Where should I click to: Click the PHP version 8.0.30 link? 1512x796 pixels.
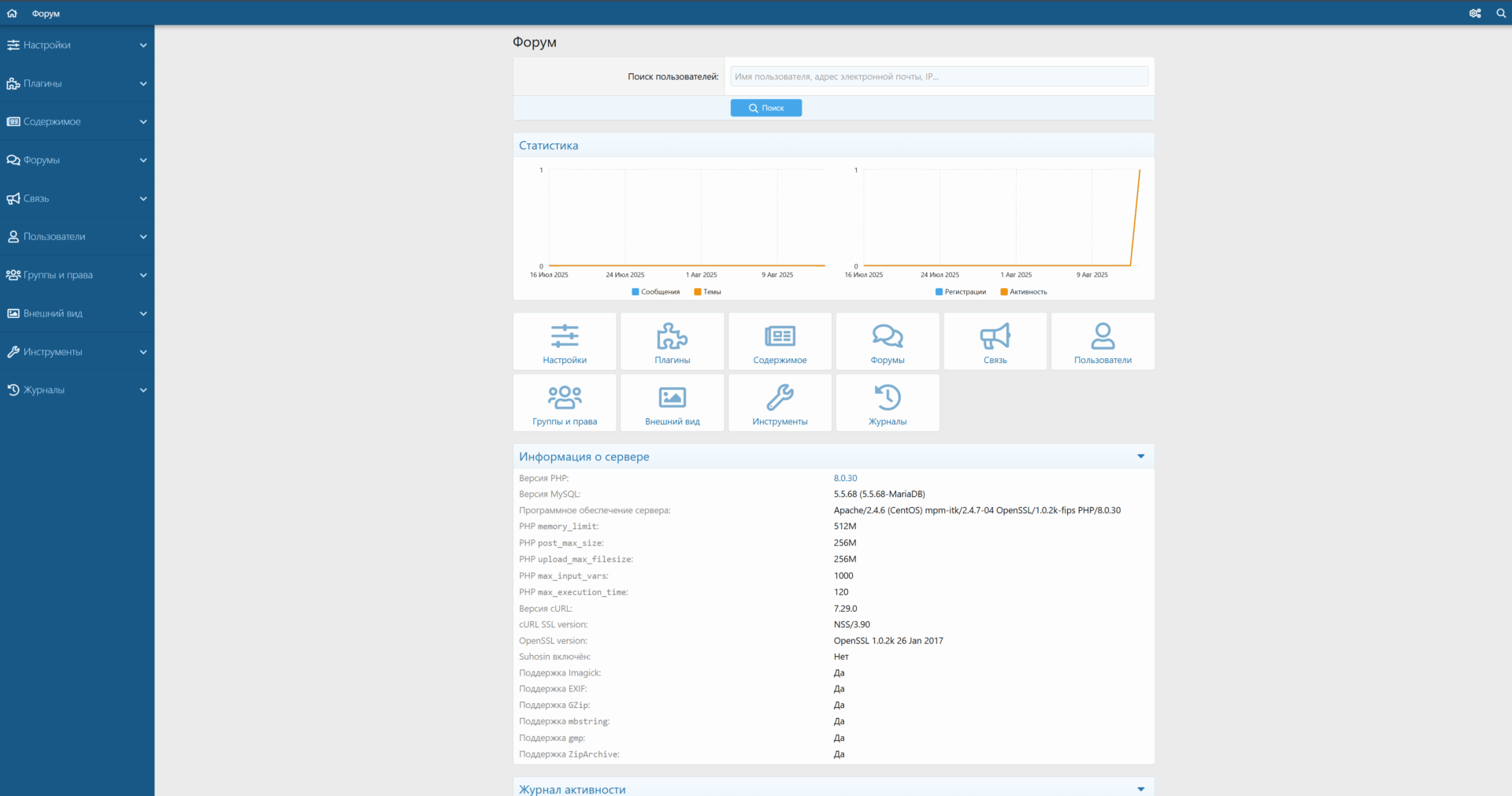845,479
